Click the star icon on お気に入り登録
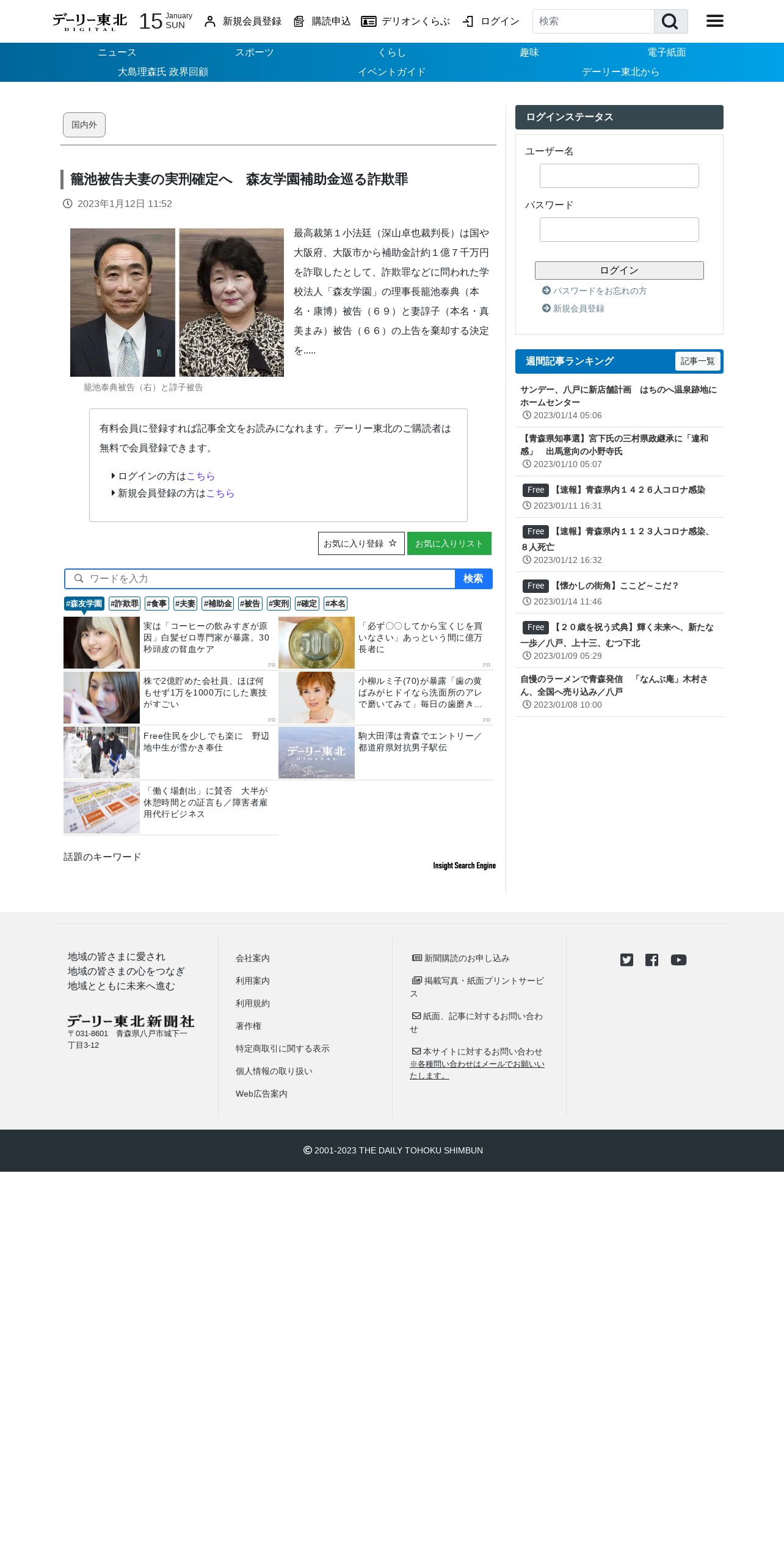This screenshot has height=1568, width=784. (x=393, y=543)
